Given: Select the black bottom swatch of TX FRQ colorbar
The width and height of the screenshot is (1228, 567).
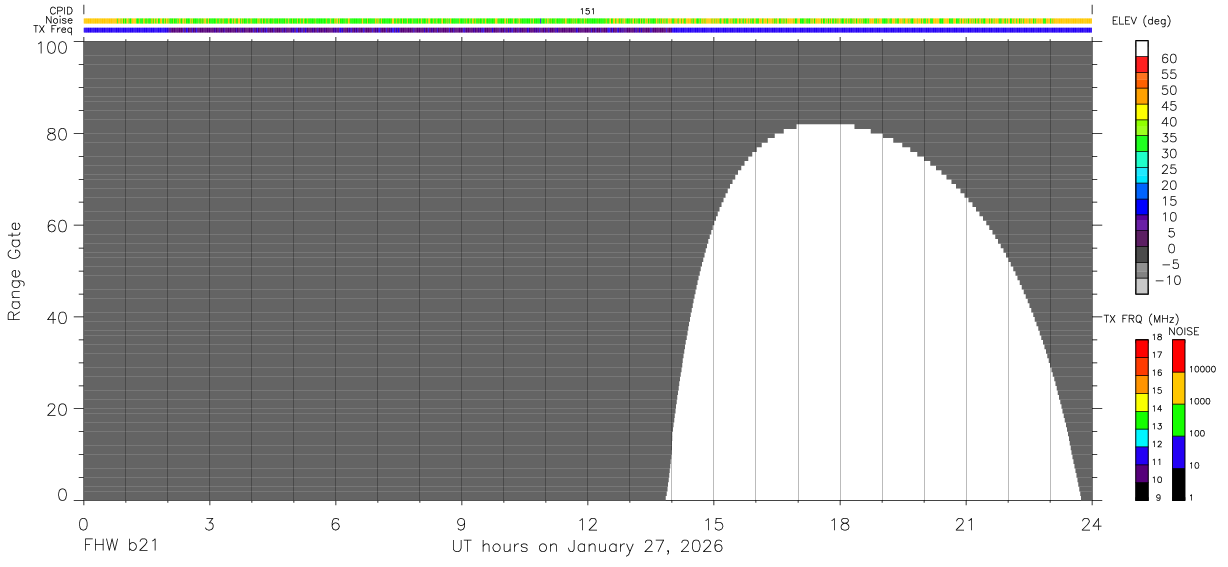Looking at the screenshot, I should (x=1141, y=491).
